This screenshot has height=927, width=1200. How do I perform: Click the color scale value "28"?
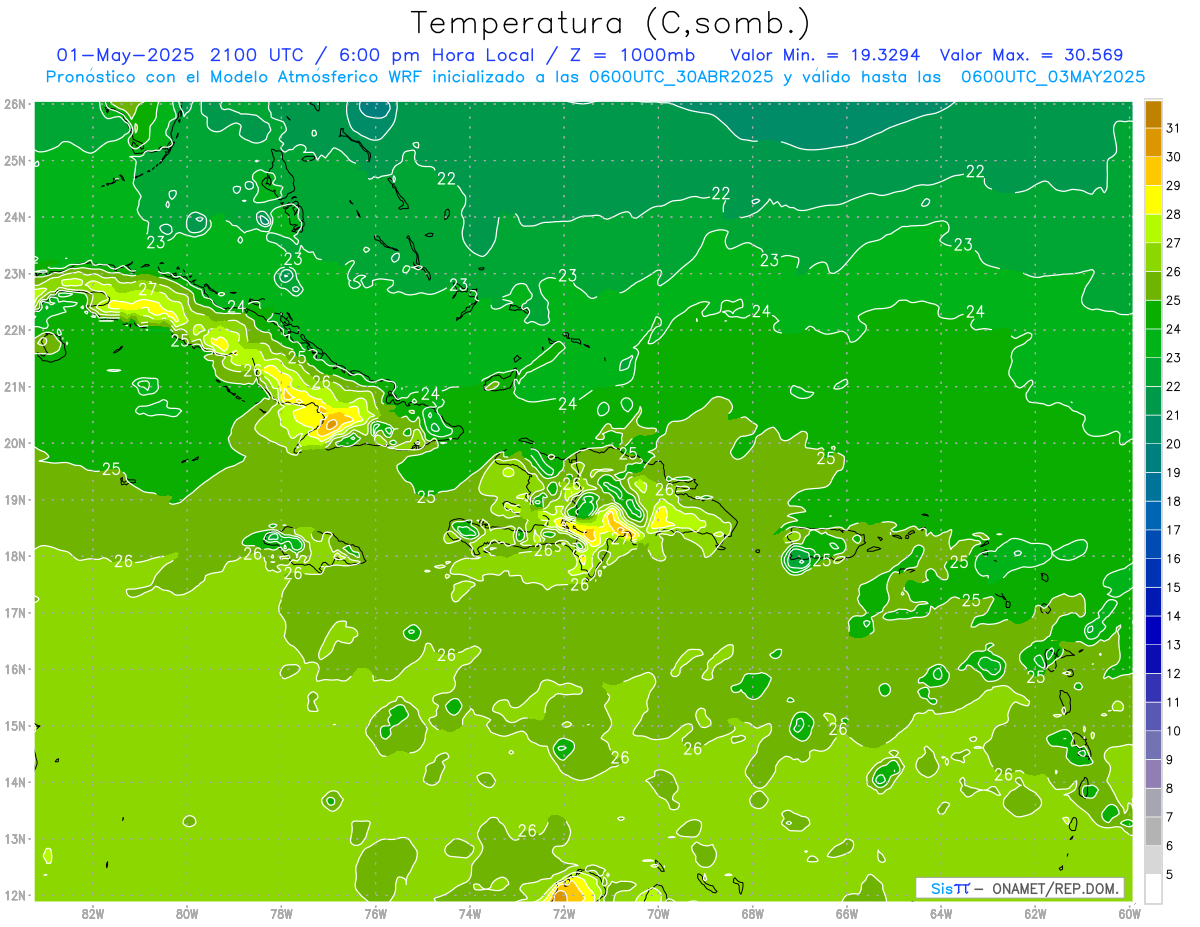pos(1174,214)
